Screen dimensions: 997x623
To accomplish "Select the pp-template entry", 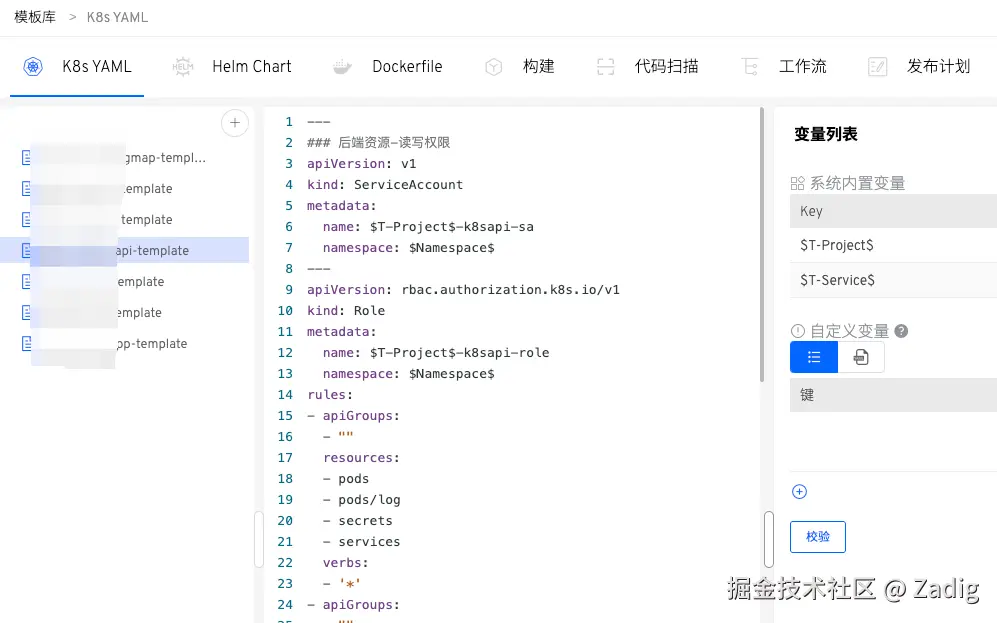I will pyautogui.click(x=127, y=343).
